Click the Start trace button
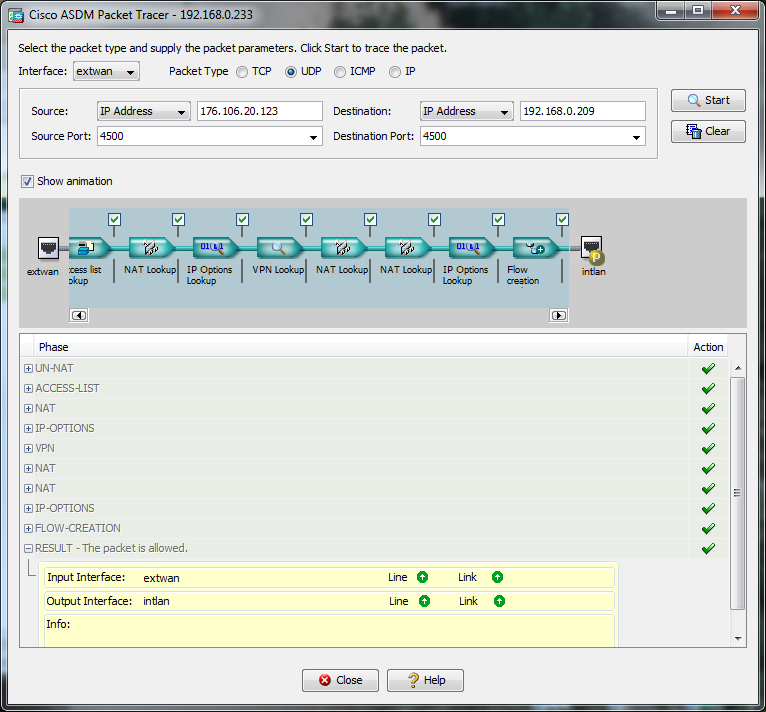766x712 pixels. click(x=708, y=100)
